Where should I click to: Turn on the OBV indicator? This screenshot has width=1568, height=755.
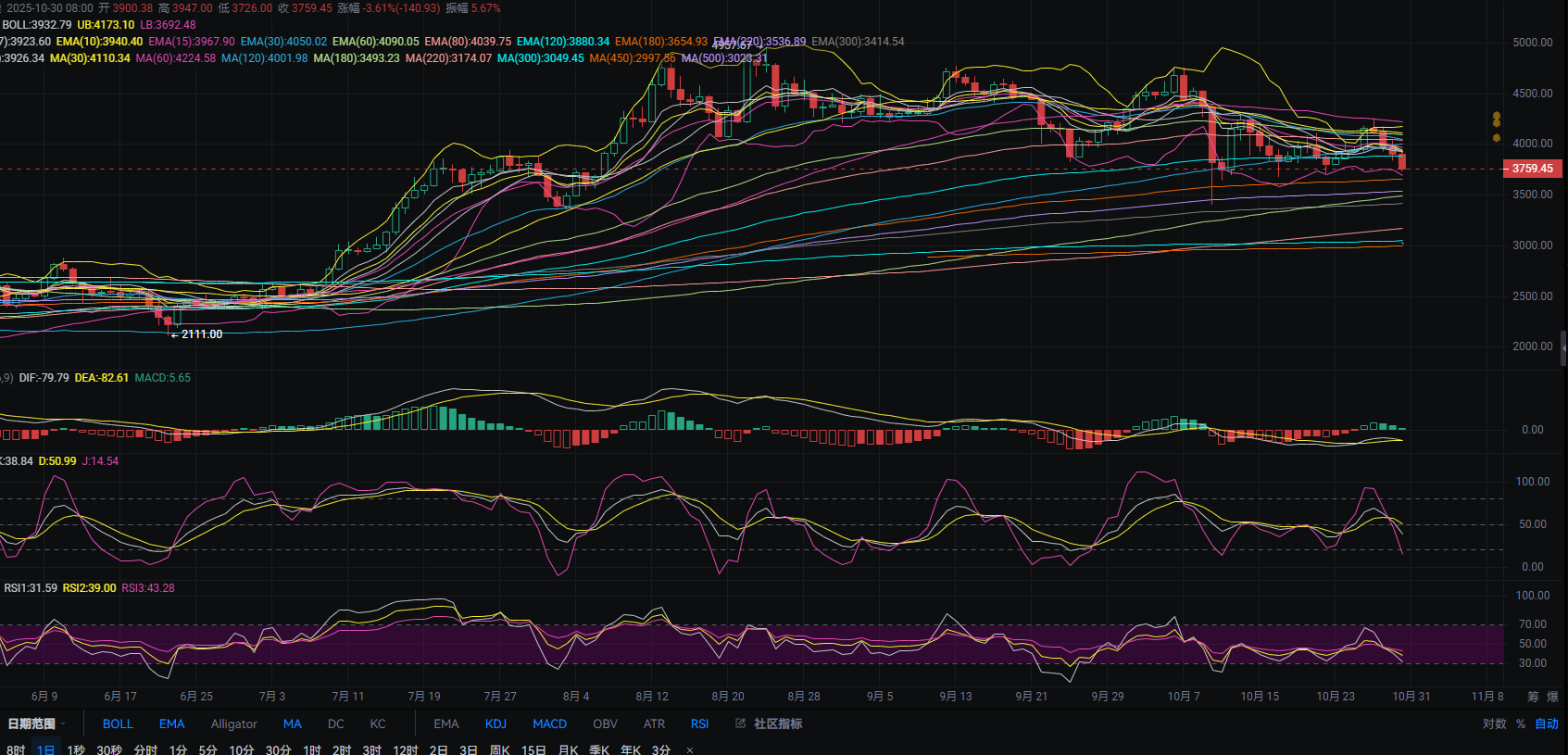coord(605,724)
